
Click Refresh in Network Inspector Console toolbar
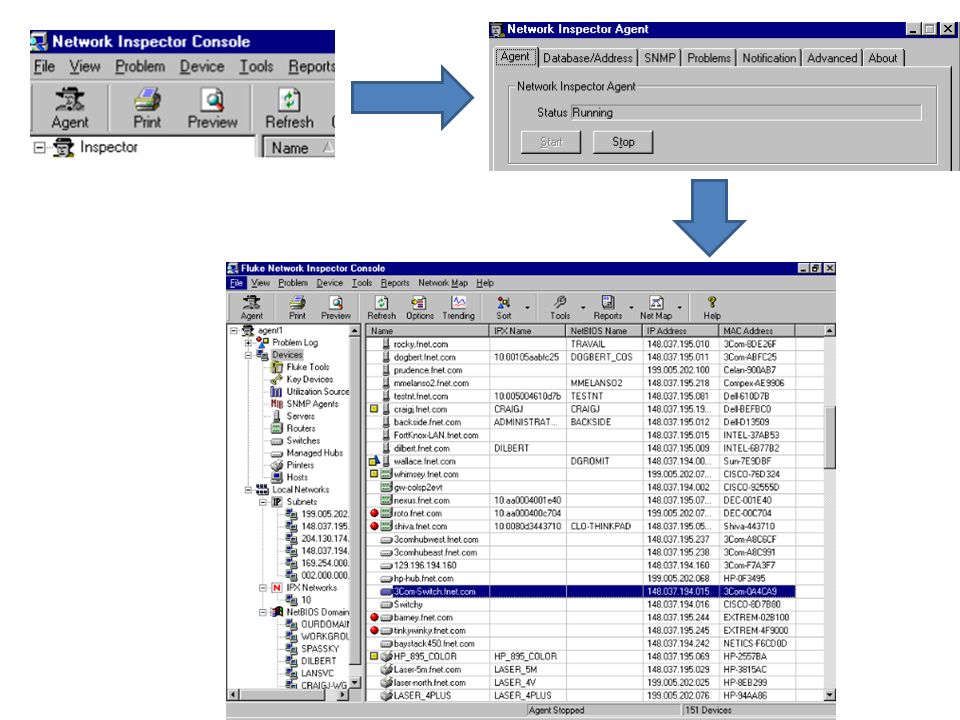pos(289,108)
